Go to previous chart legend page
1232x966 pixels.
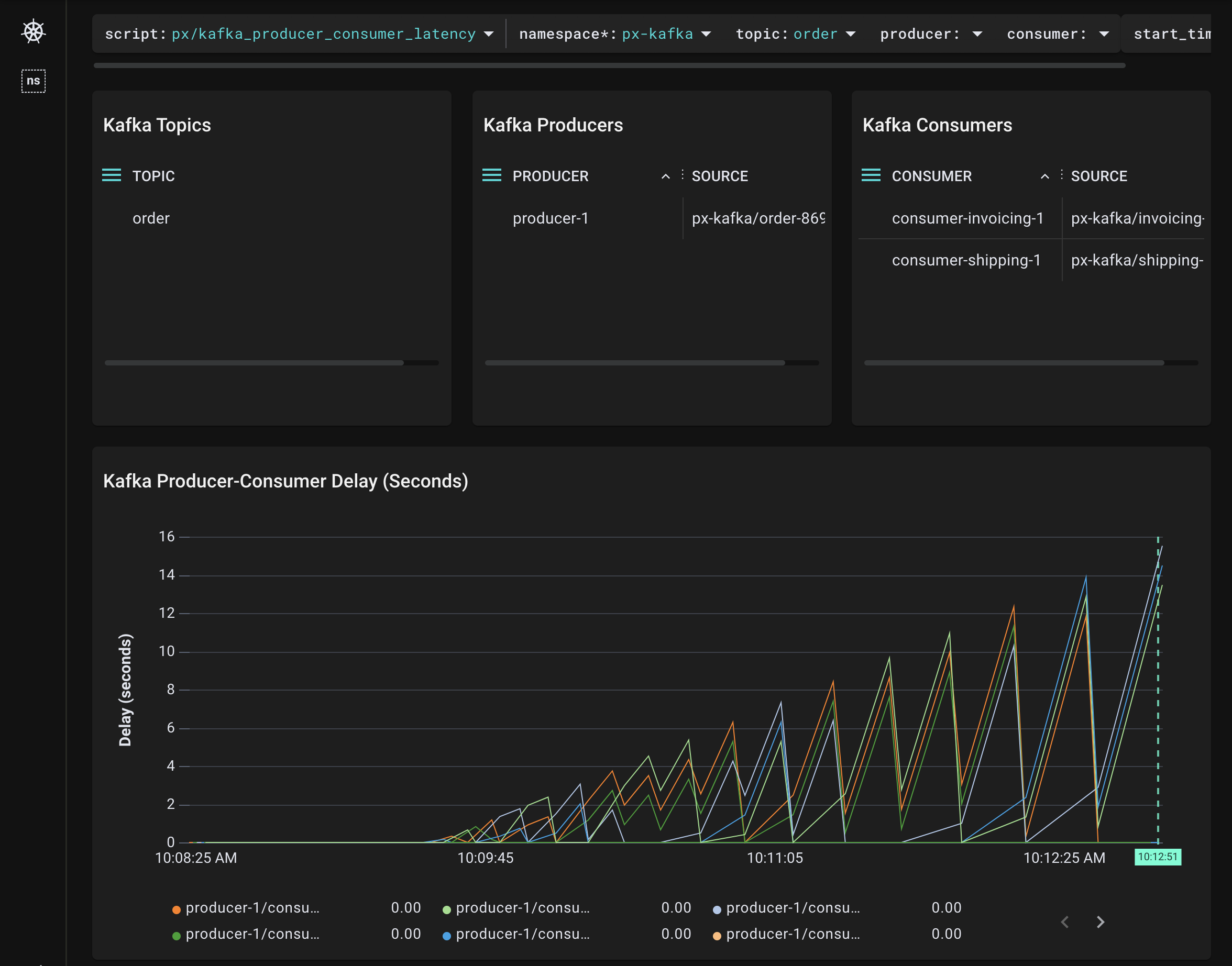tap(1064, 922)
